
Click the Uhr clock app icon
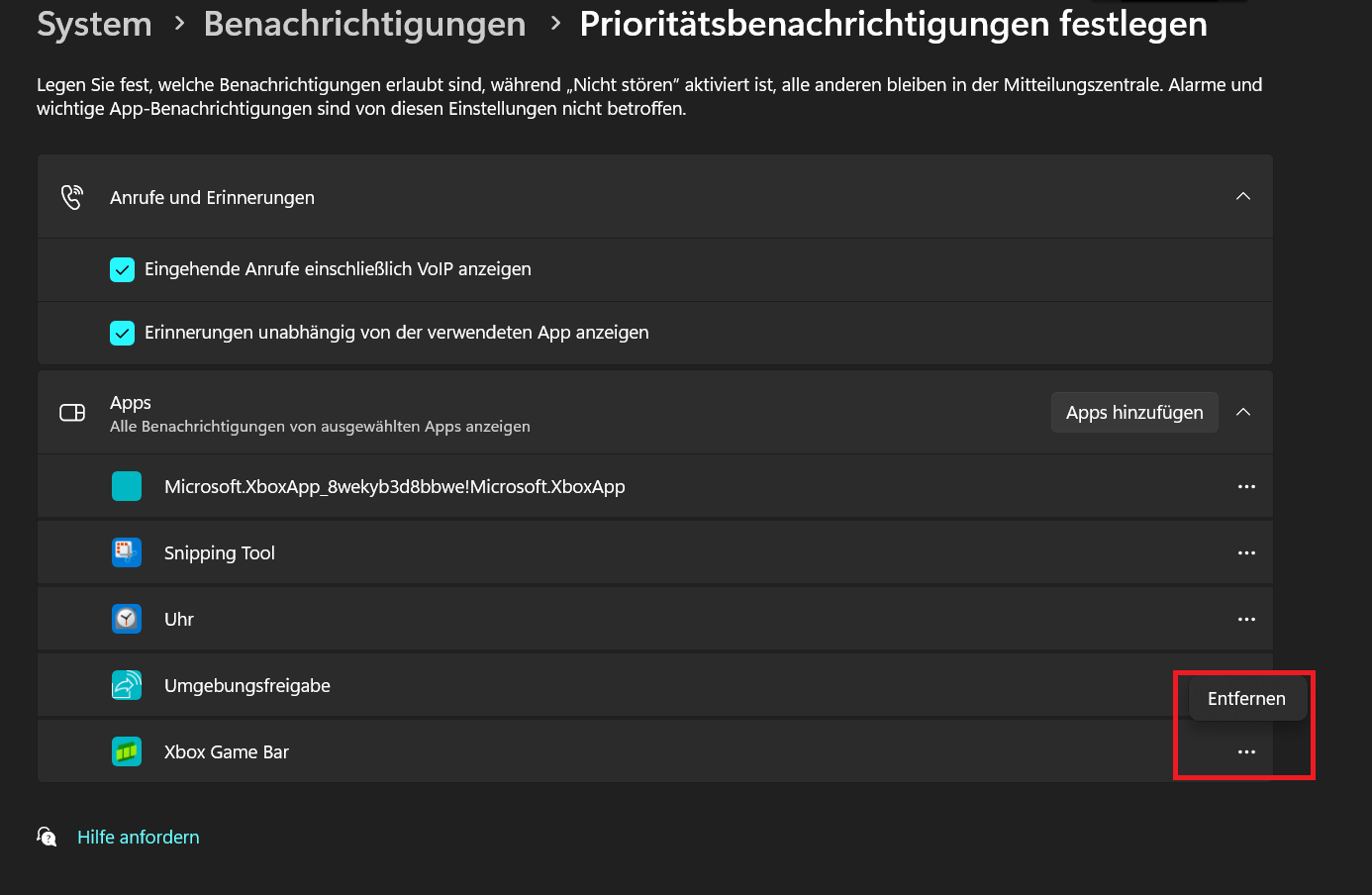click(127, 619)
